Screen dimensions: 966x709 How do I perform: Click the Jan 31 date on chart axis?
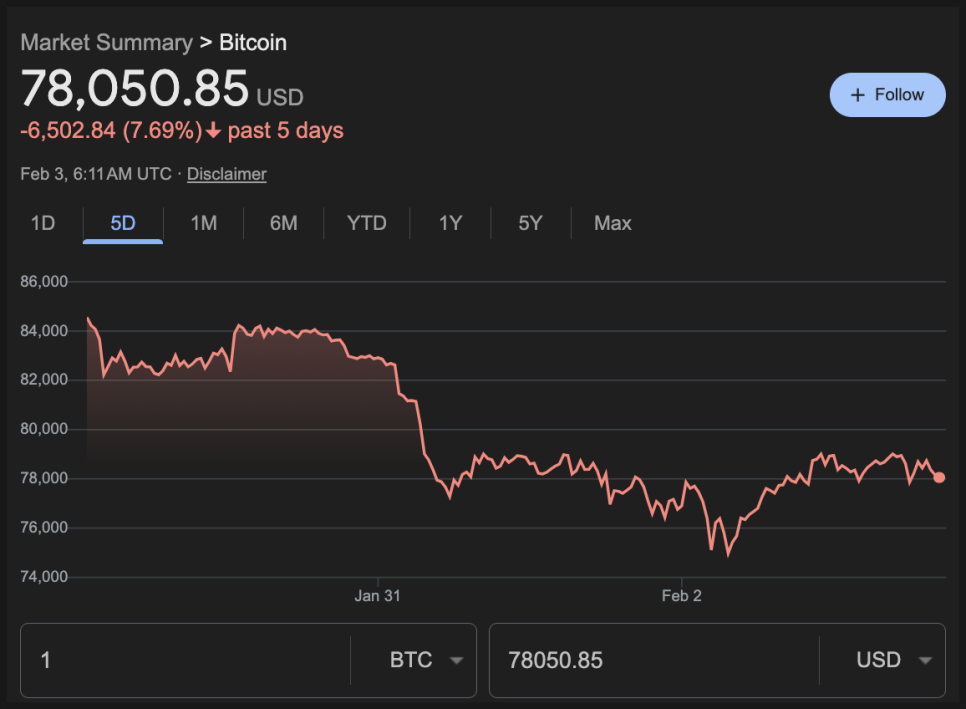pyautogui.click(x=377, y=596)
